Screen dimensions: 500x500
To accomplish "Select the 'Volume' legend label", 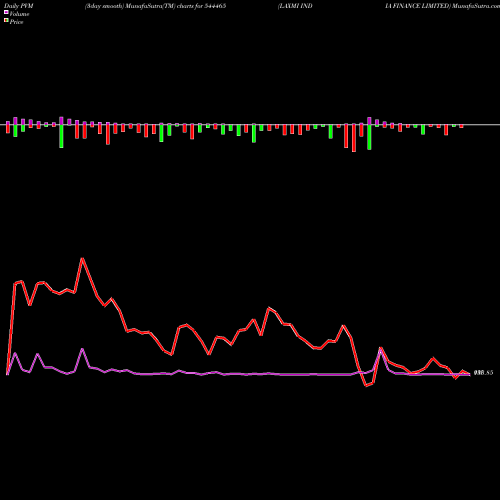I will pyautogui.click(x=19, y=14).
